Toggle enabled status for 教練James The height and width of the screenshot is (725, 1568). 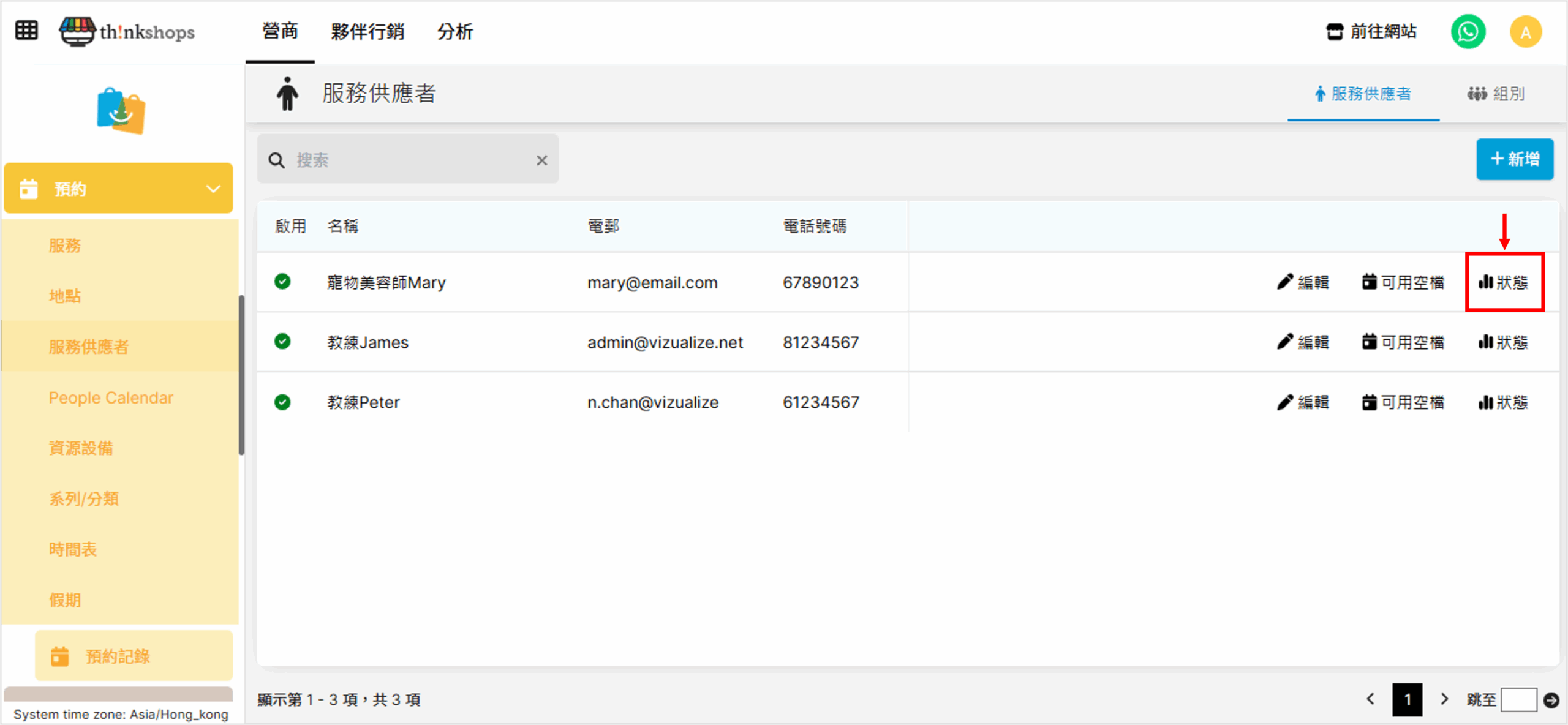click(x=282, y=342)
